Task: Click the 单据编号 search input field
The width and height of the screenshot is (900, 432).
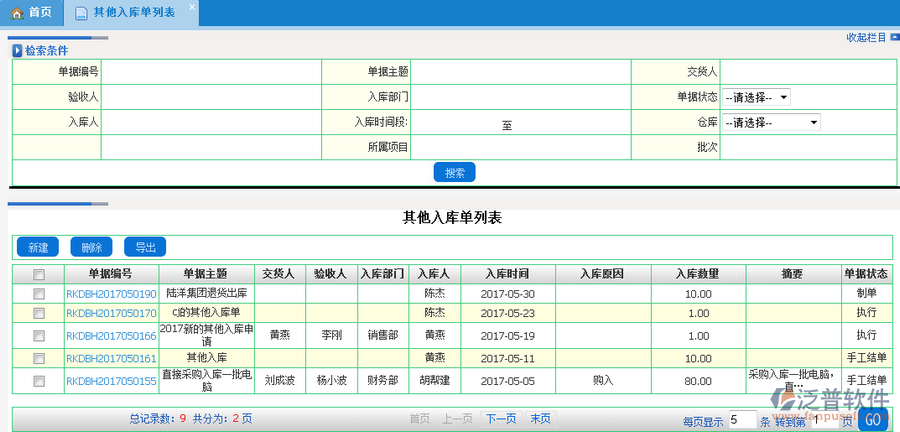Action: 211,73
